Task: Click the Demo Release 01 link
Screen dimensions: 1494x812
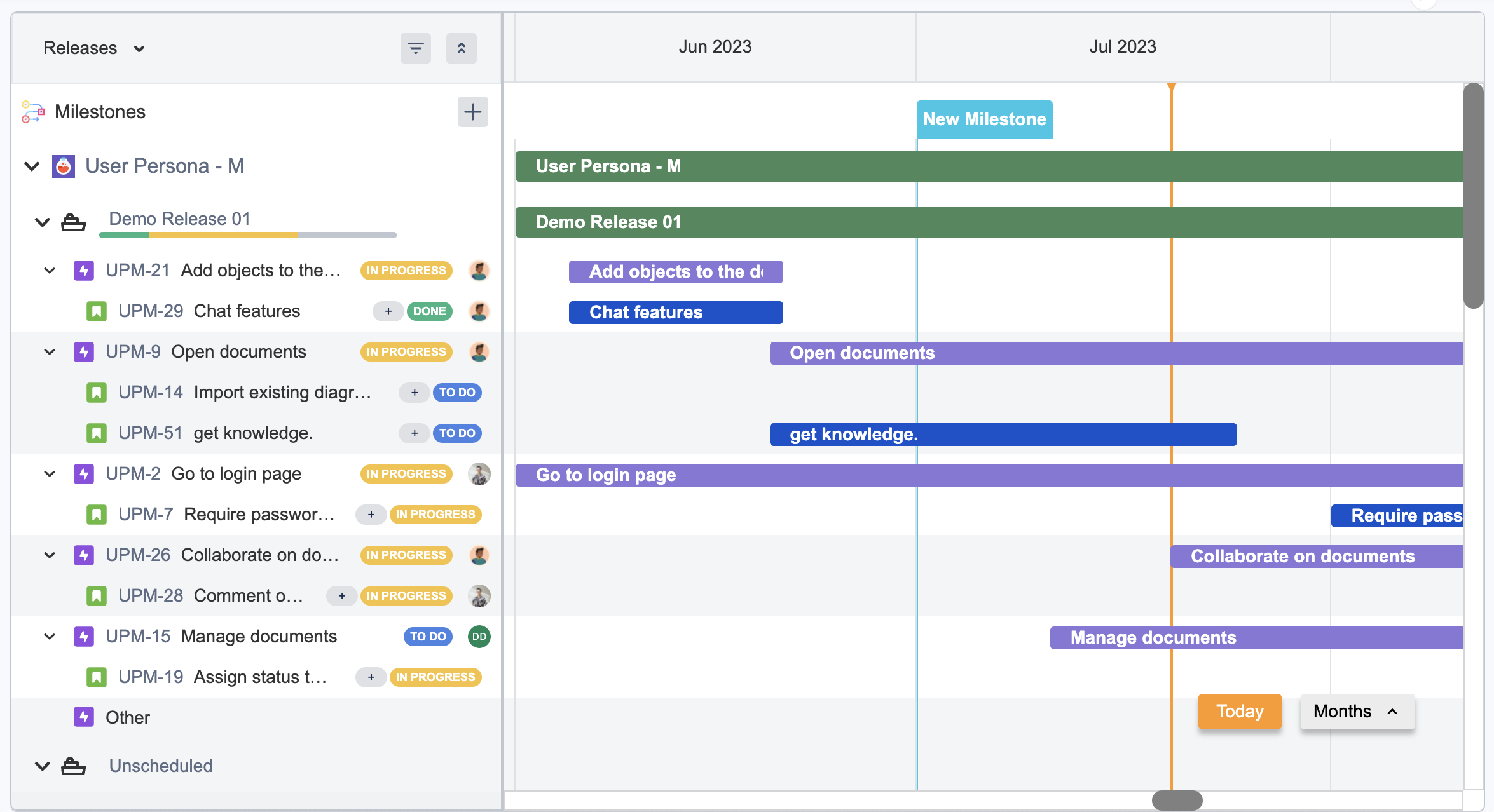Action: 180,219
